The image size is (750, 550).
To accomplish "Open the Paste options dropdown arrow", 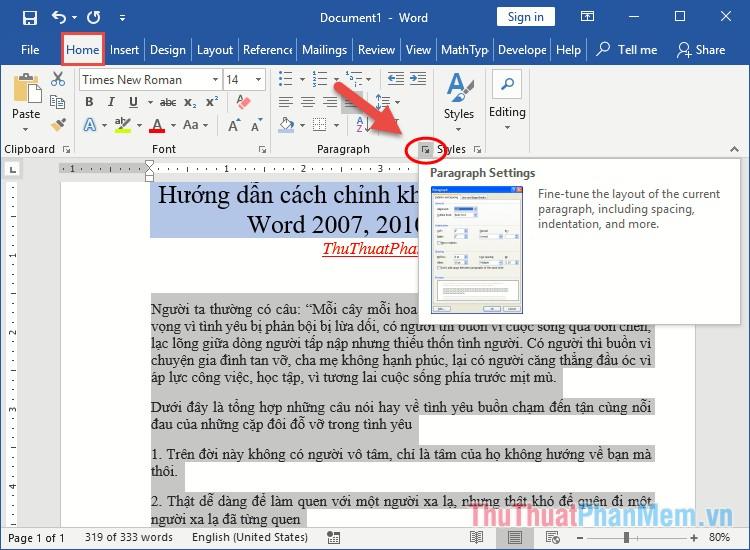I will coord(26,130).
